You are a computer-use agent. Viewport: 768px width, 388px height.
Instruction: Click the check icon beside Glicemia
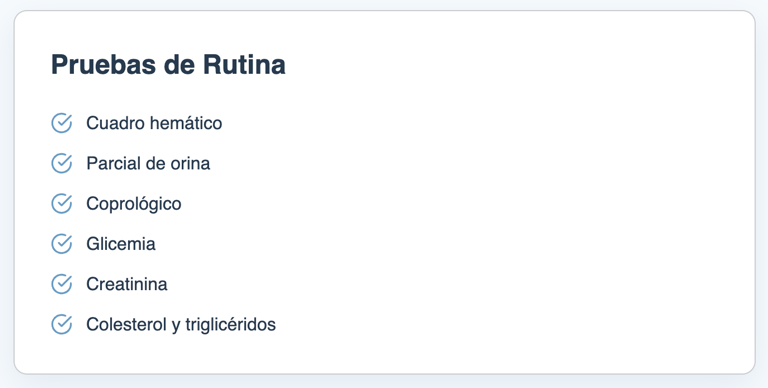tap(62, 243)
